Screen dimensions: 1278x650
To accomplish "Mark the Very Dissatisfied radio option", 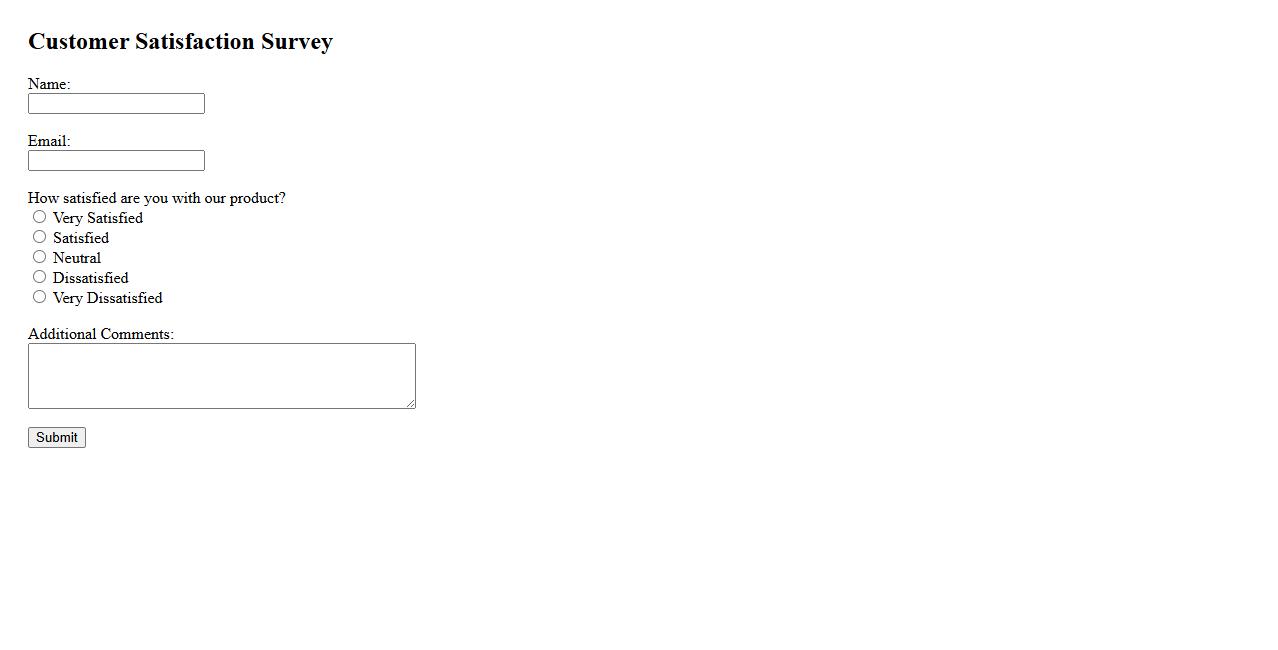I will (x=40, y=297).
